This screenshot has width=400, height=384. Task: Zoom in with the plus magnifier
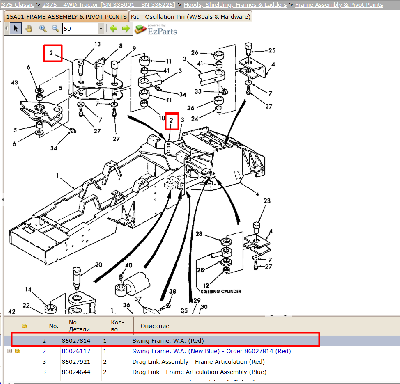42,29
